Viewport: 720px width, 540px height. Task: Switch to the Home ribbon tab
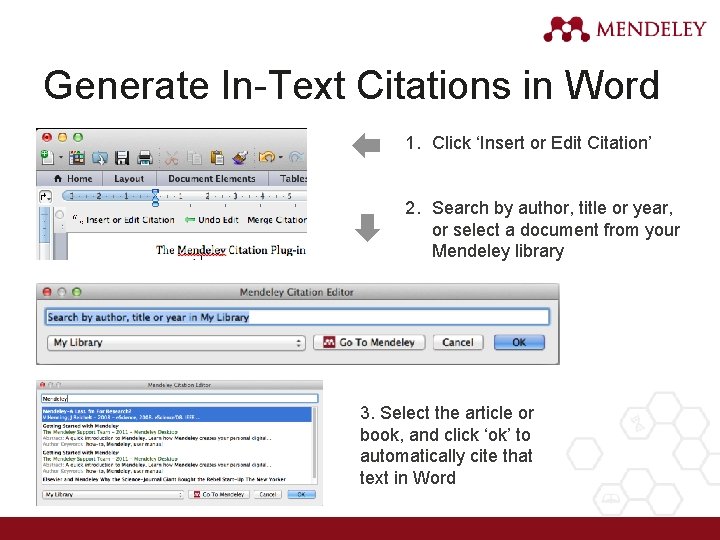coord(73,179)
